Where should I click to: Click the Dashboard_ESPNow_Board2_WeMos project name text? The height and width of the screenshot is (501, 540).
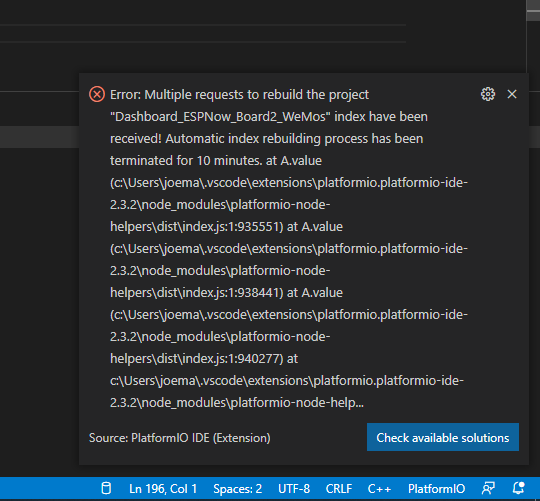click(x=220, y=116)
